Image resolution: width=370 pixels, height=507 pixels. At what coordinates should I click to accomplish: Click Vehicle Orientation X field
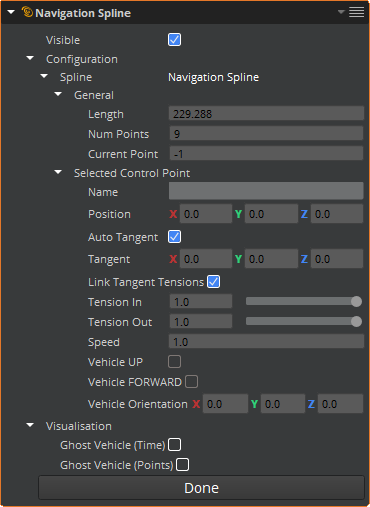225,404
